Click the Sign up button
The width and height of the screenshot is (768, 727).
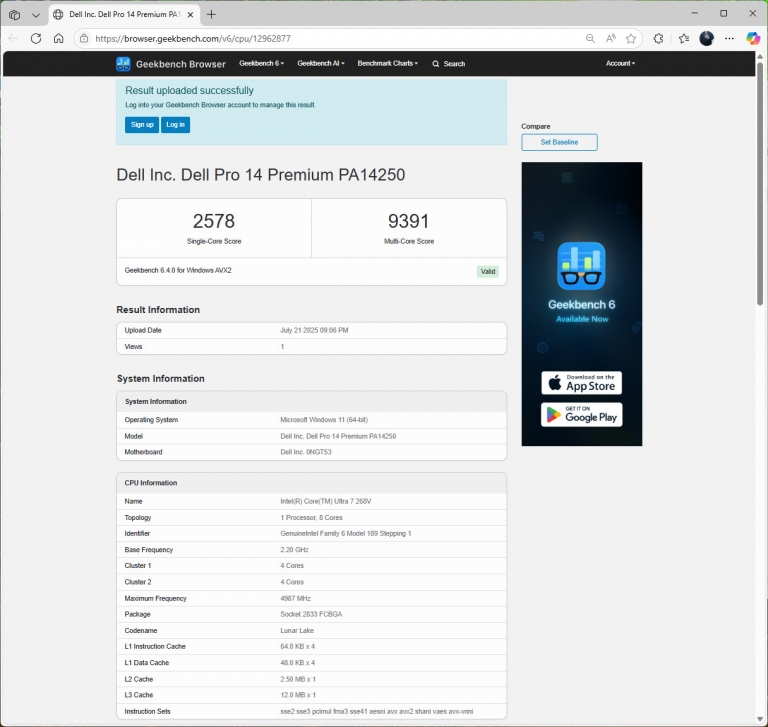point(142,125)
